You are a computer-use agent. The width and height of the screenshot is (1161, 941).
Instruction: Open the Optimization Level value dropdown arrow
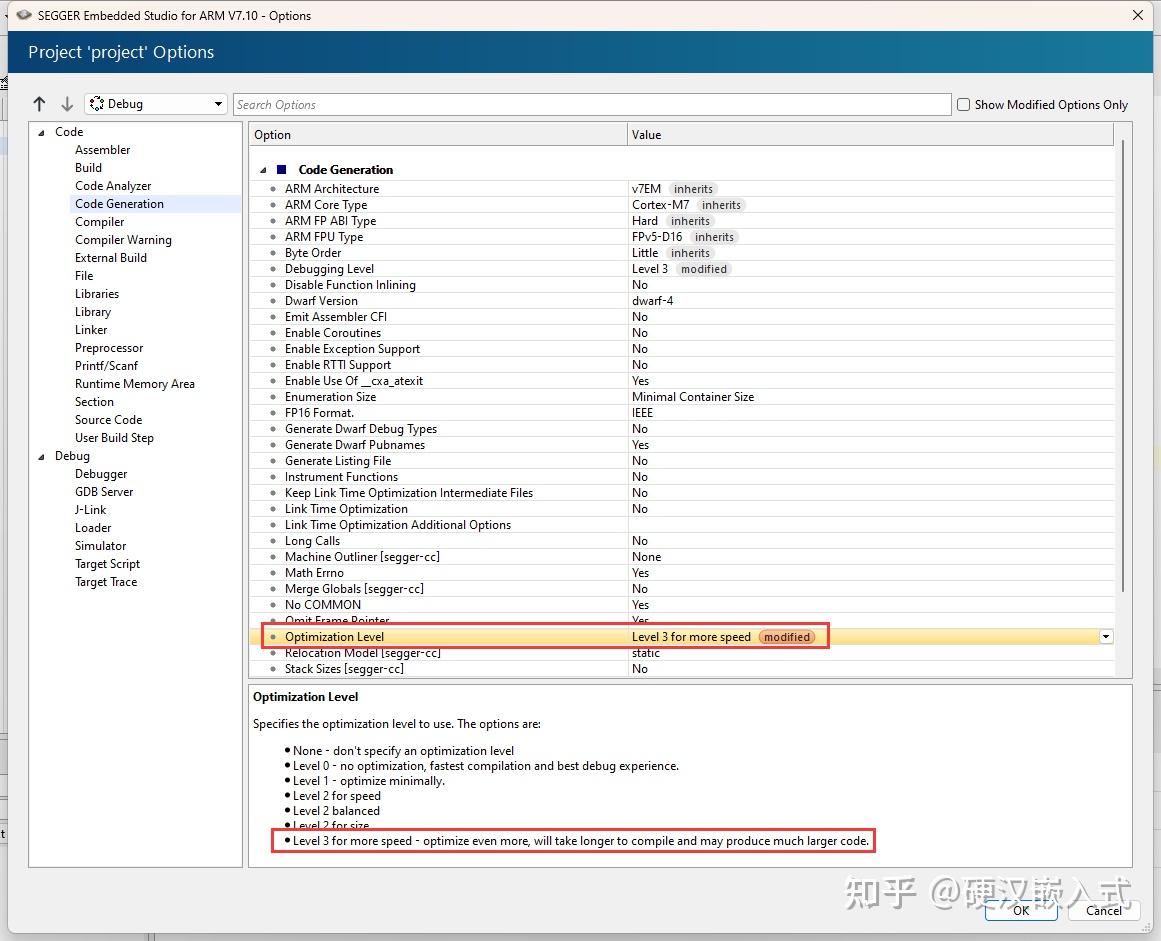tap(1105, 637)
